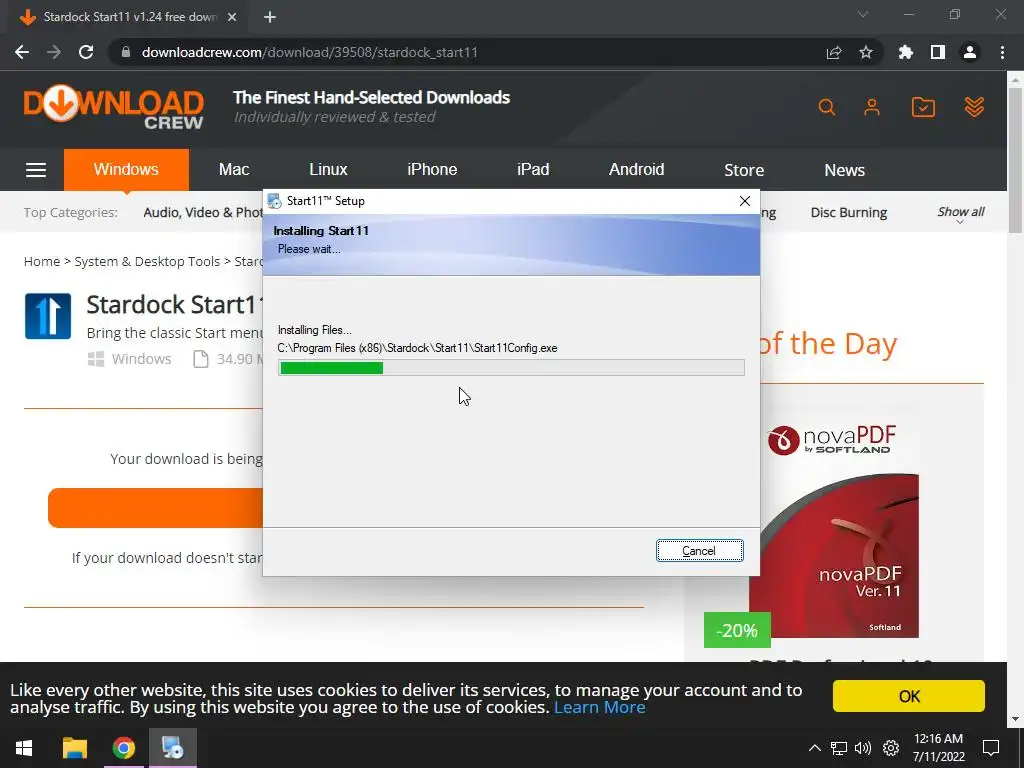The height and width of the screenshot is (768, 1024).
Task: Switch to Chrome in the taskbar
Action: [123, 748]
